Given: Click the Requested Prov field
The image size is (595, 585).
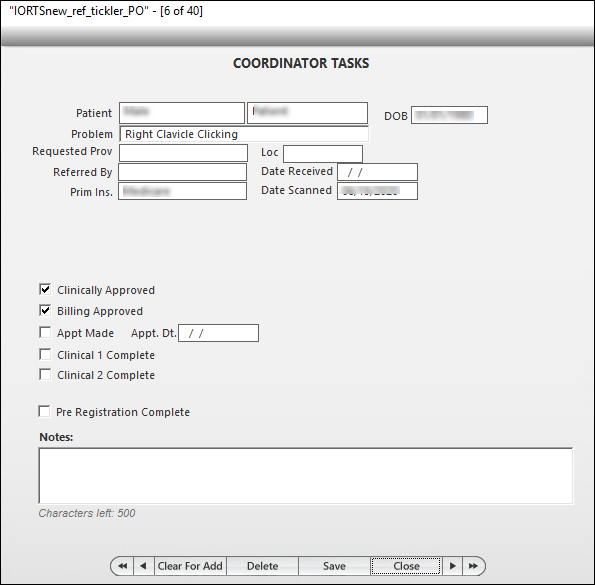Looking at the screenshot, I should (x=183, y=153).
